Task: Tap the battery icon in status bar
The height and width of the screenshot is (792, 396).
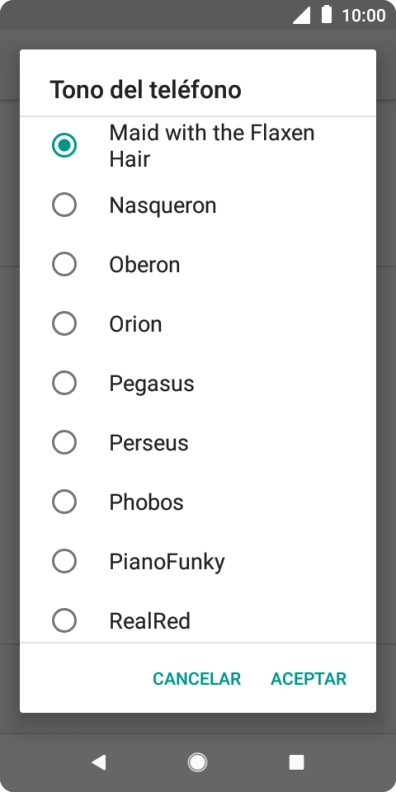Action: pos(327,15)
